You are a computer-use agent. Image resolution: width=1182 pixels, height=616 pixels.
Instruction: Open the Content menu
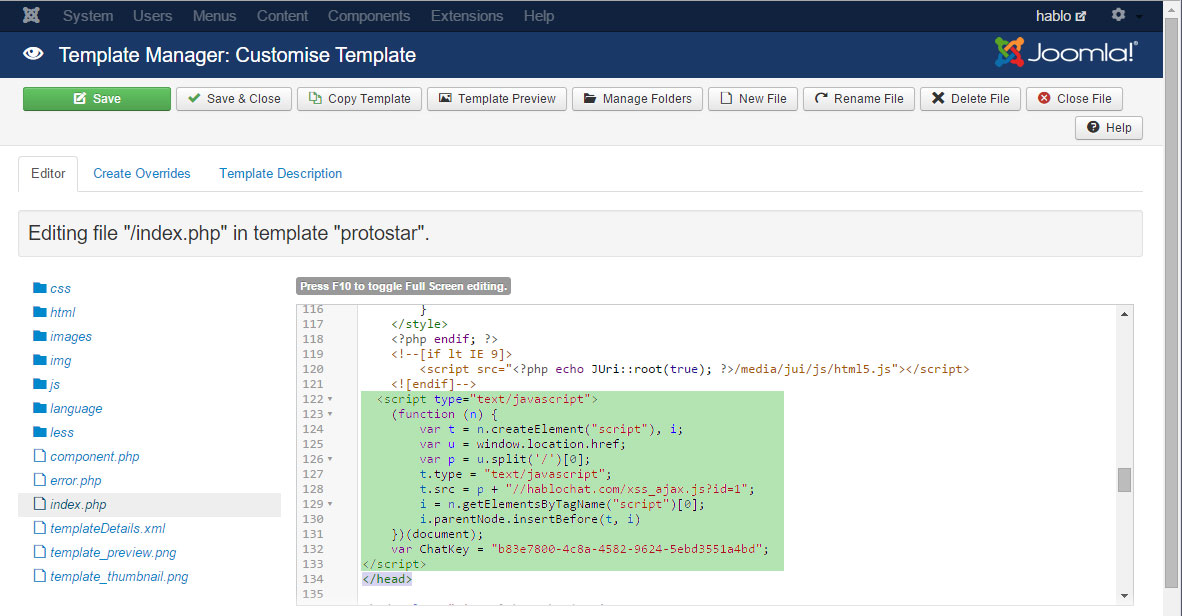tap(282, 16)
